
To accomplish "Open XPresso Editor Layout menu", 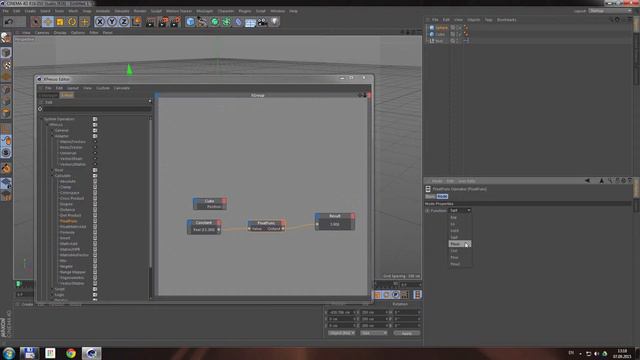I will point(73,88).
